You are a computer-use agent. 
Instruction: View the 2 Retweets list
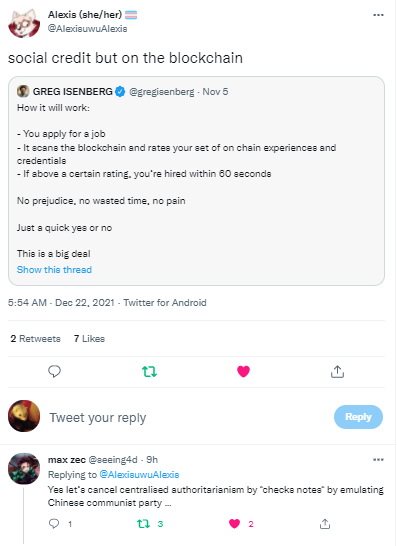tap(36, 338)
